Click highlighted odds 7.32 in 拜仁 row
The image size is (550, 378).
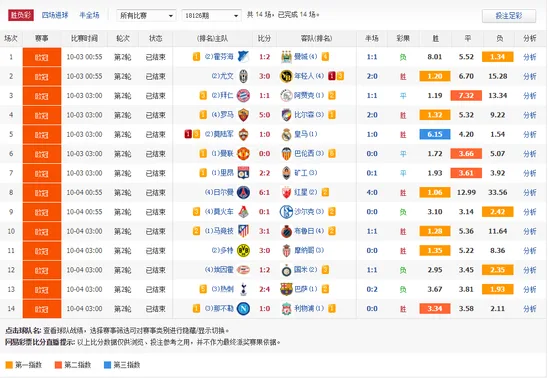(x=466, y=95)
